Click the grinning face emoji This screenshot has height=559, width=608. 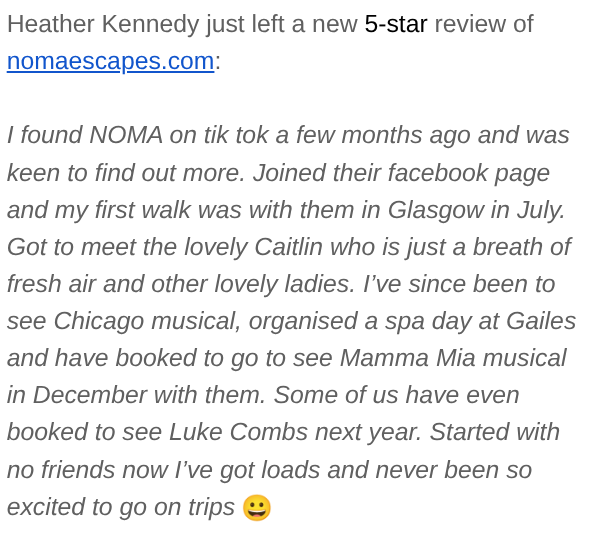coord(257,508)
